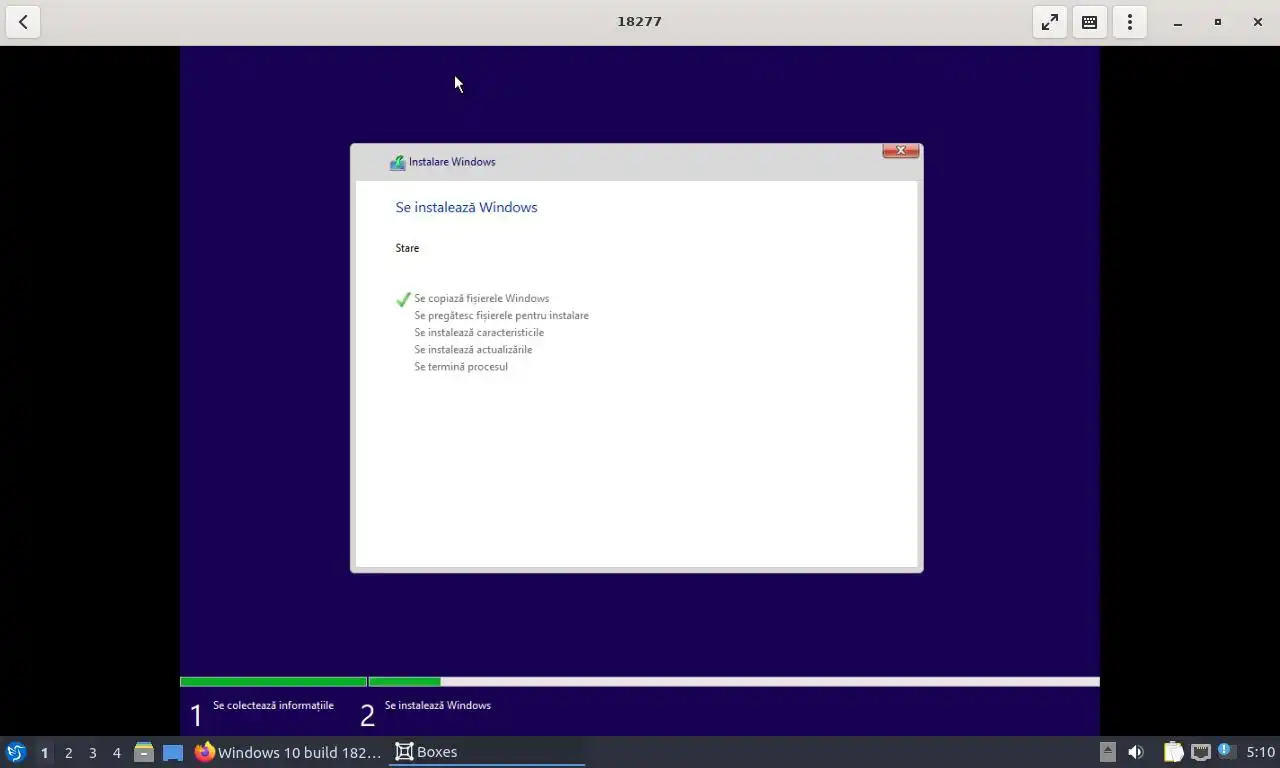Click the removable media tray icon
The height and width of the screenshot is (768, 1280).
click(x=1107, y=752)
